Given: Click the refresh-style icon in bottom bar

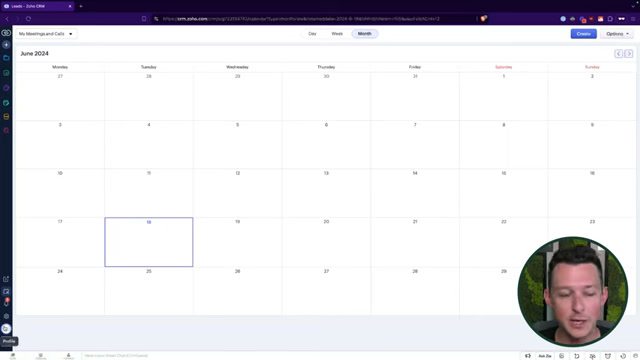Looking at the screenshot, I should pos(577,356).
